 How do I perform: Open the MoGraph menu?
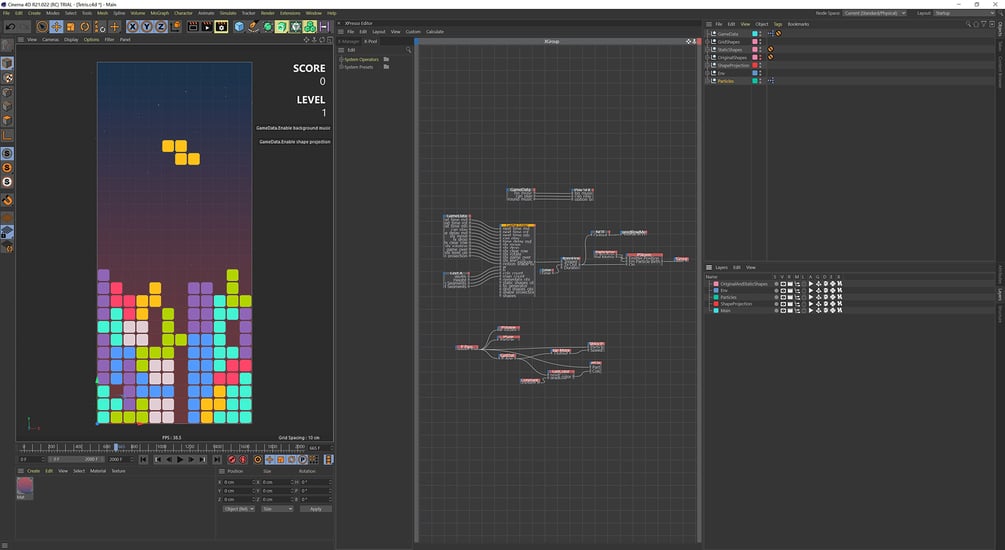tap(160, 13)
